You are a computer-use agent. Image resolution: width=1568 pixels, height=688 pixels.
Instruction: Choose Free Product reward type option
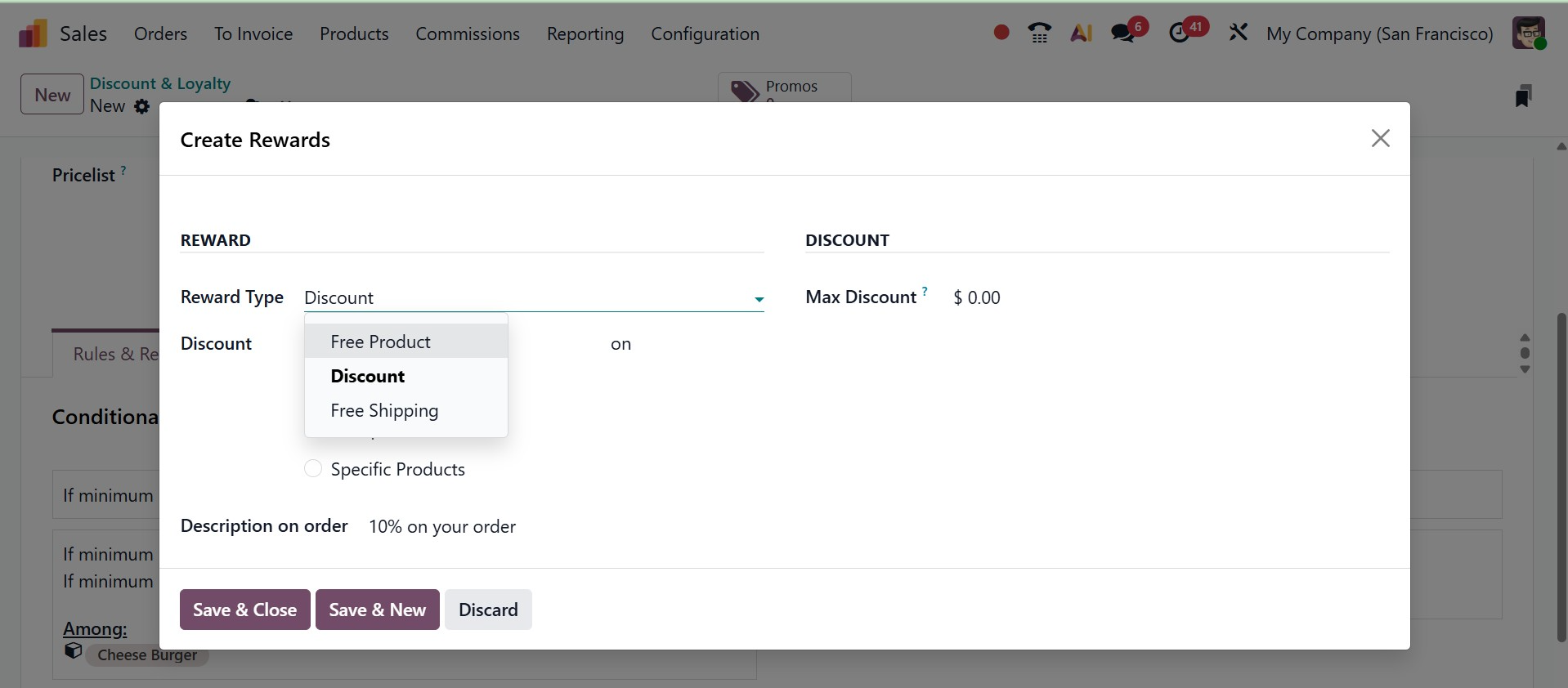380,342
